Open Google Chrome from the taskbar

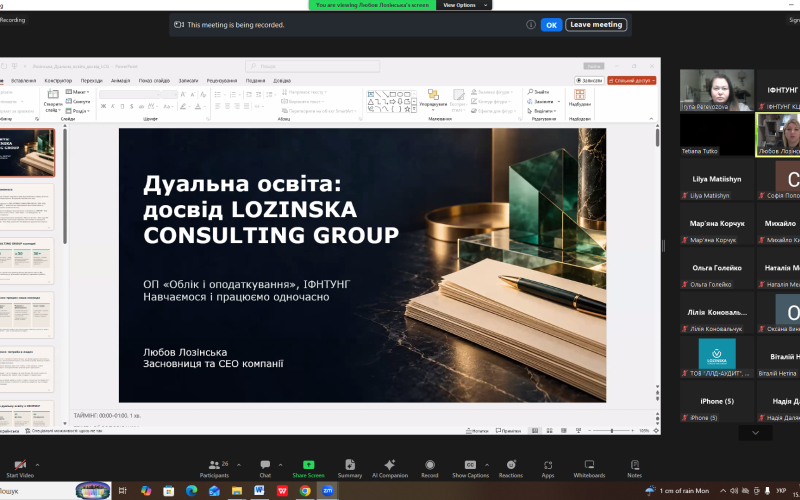[305, 491]
